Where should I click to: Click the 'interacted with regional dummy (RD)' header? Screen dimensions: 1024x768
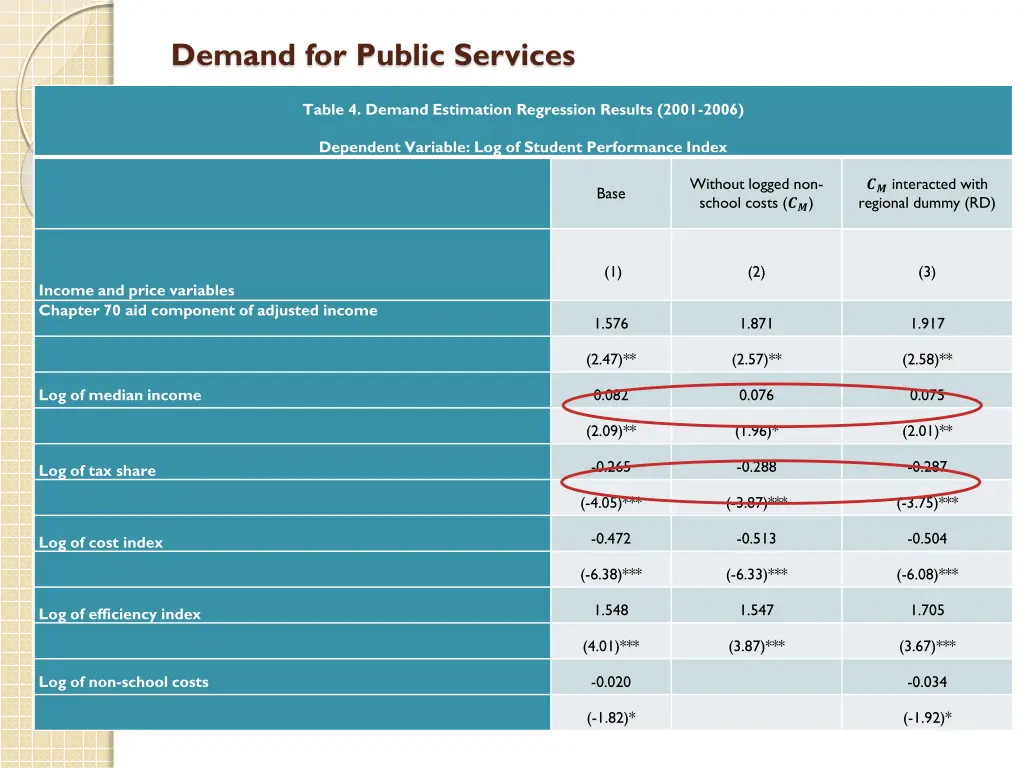click(x=927, y=193)
